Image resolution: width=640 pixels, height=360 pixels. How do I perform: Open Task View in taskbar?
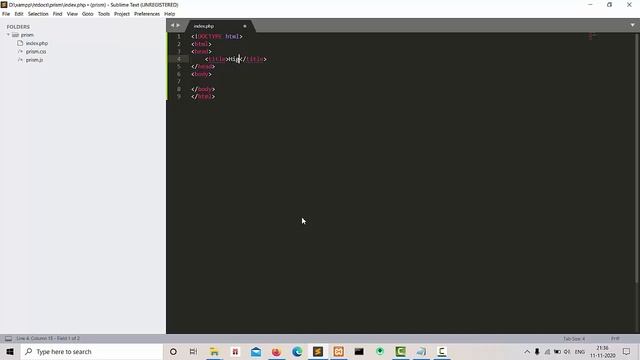click(x=193, y=351)
